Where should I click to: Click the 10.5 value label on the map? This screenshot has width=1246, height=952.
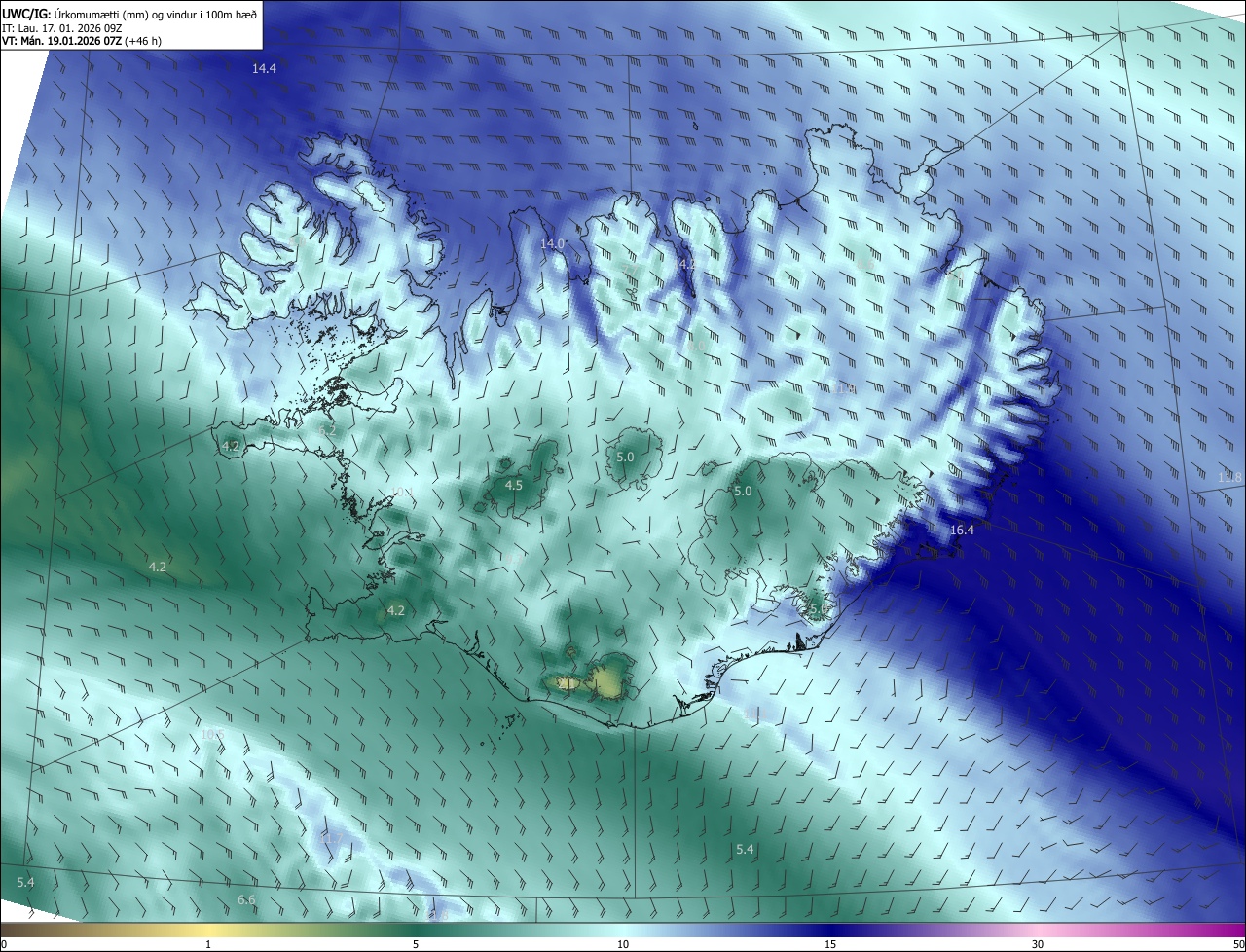click(211, 734)
